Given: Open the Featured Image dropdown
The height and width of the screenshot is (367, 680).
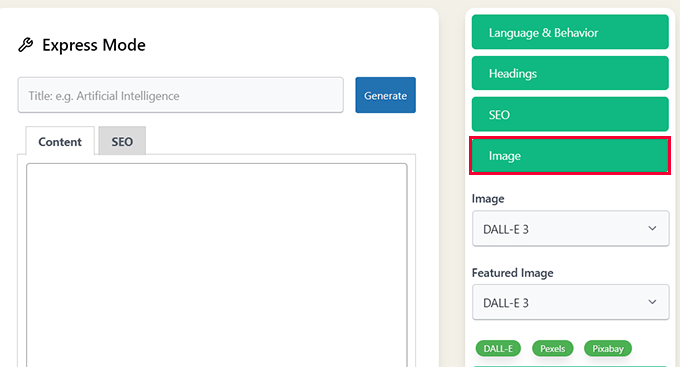Looking at the screenshot, I should pyautogui.click(x=570, y=302).
